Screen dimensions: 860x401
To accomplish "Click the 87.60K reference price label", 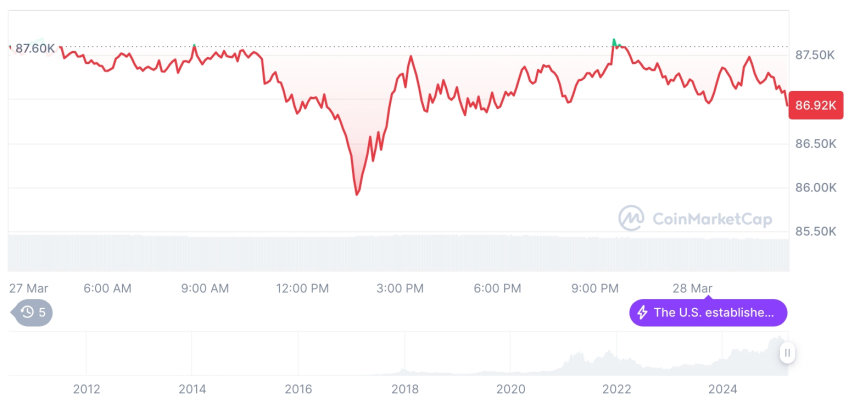I will tap(34, 48).
